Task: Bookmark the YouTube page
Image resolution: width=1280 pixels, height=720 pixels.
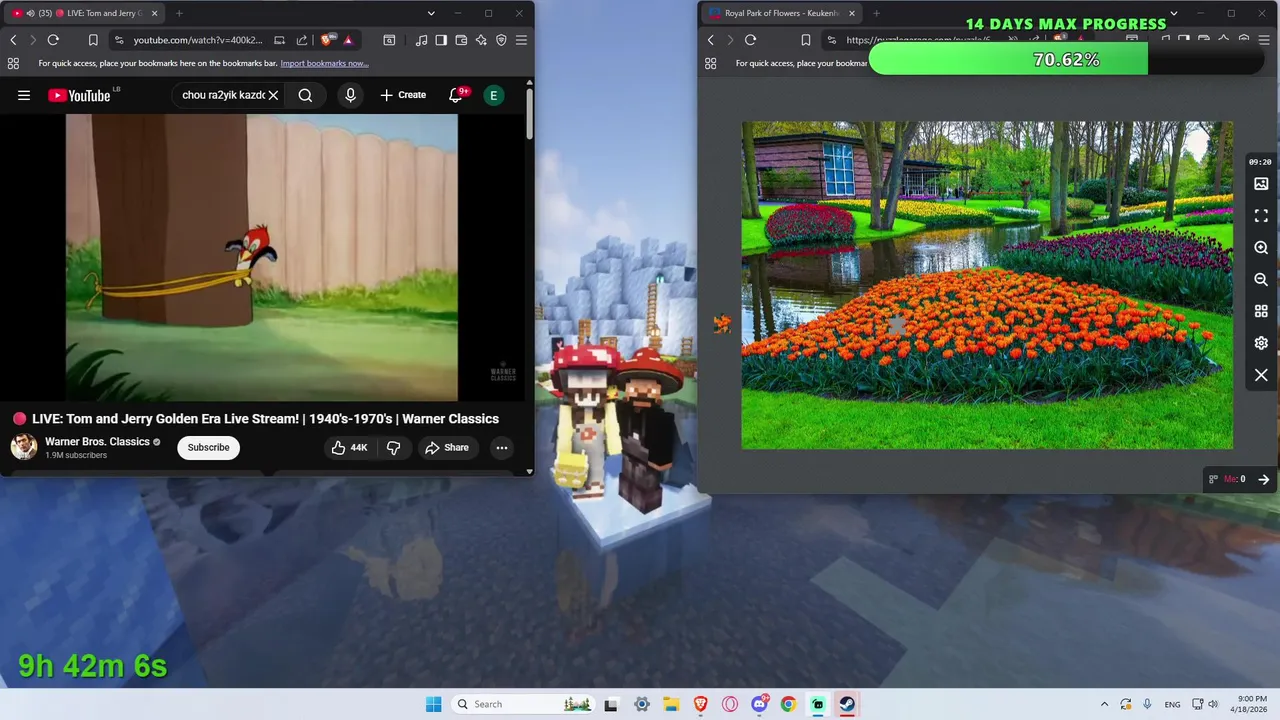Action: click(x=93, y=40)
